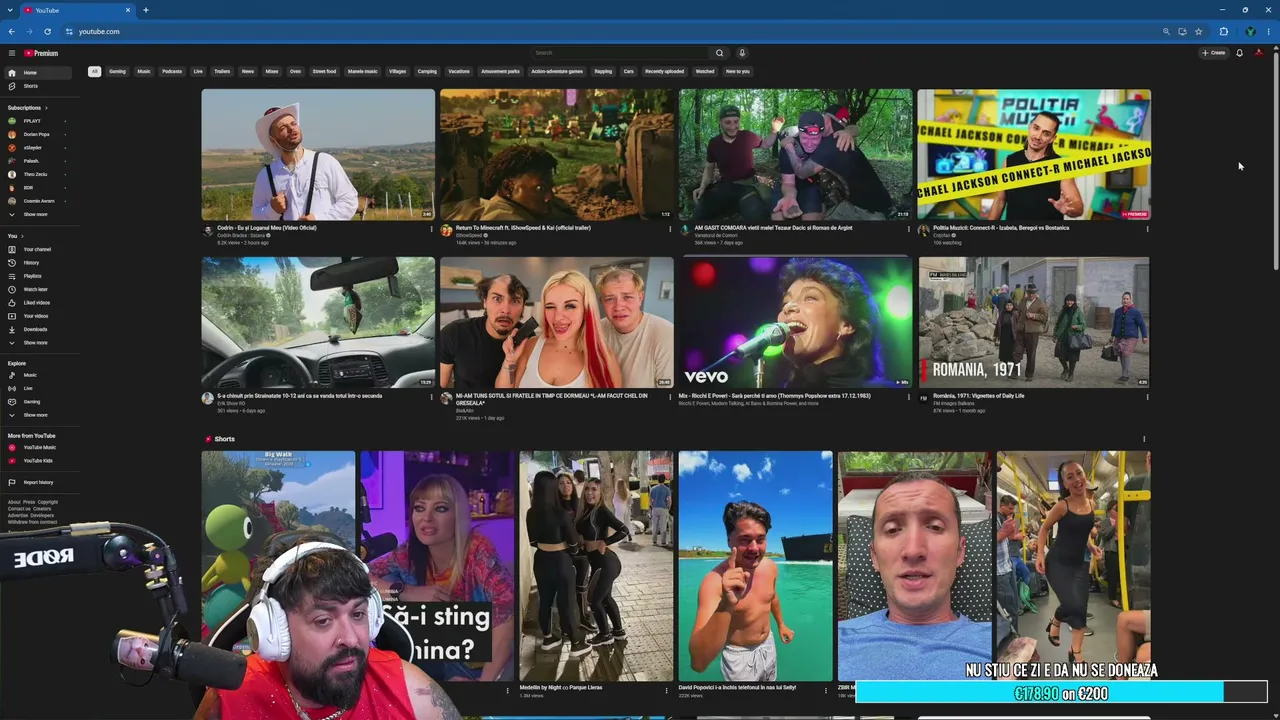
Task: Play the Return To Minecraft video thumbnail
Action: click(x=557, y=154)
